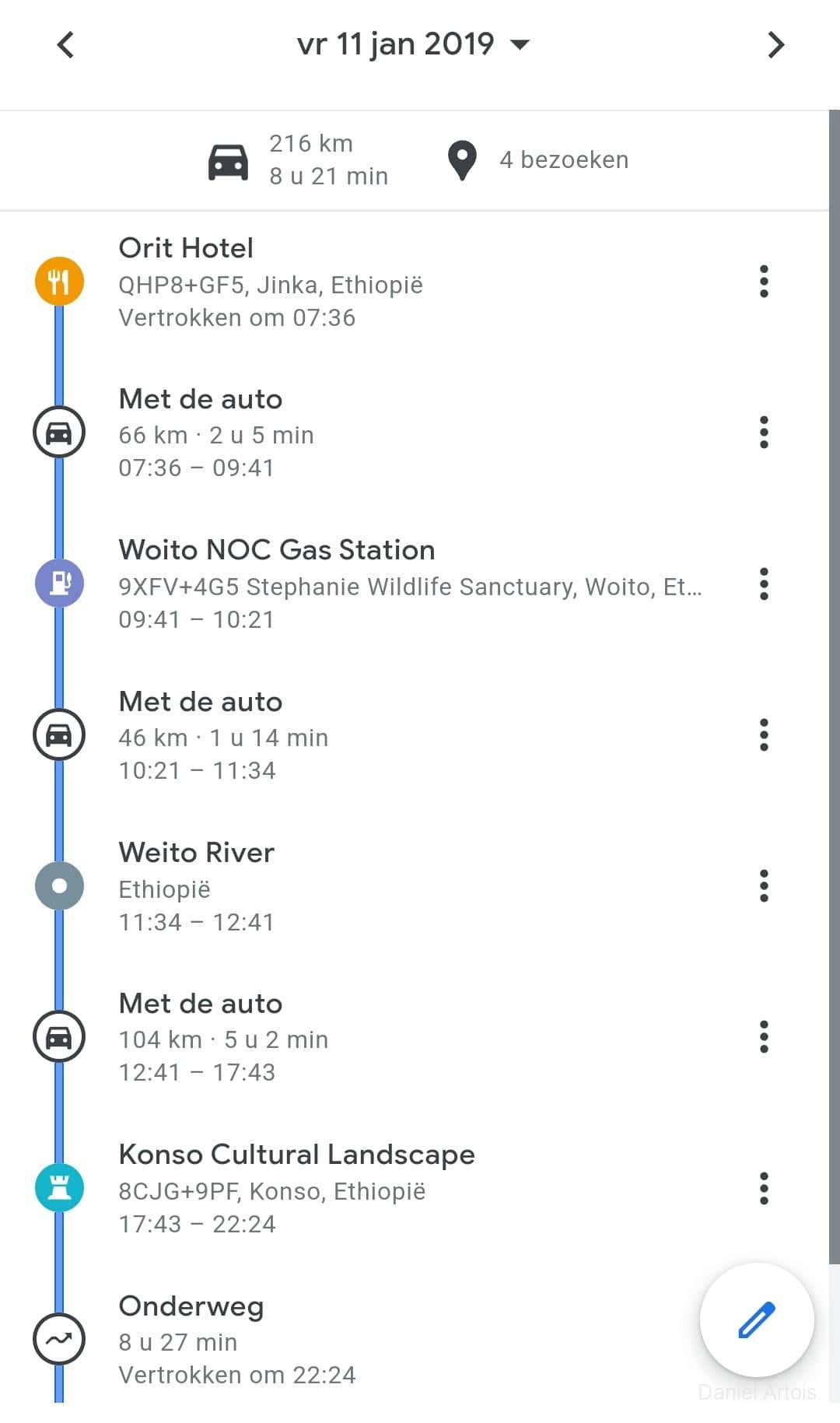Click the teal landmark icon for Konso
Image resolution: width=840 pixels, height=1423 pixels.
pyautogui.click(x=59, y=1187)
